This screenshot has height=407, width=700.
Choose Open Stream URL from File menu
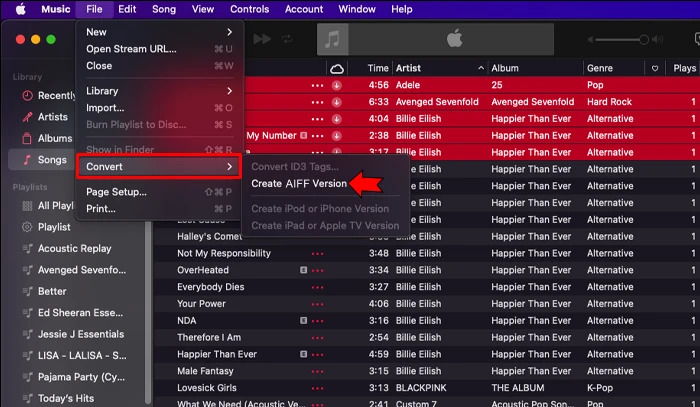click(x=130, y=48)
